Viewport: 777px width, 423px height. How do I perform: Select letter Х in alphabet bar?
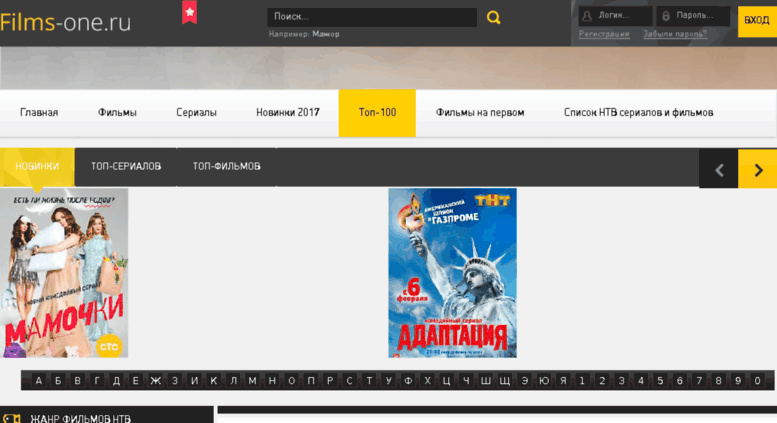coord(427,380)
